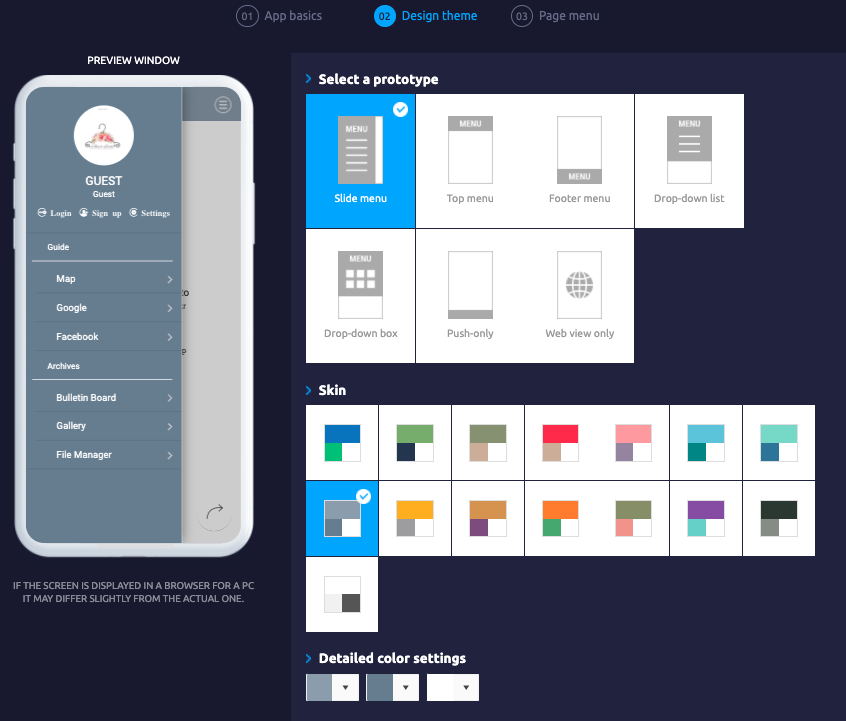Select the Web view only globe icon
This screenshot has height=721, width=846.
579,285
